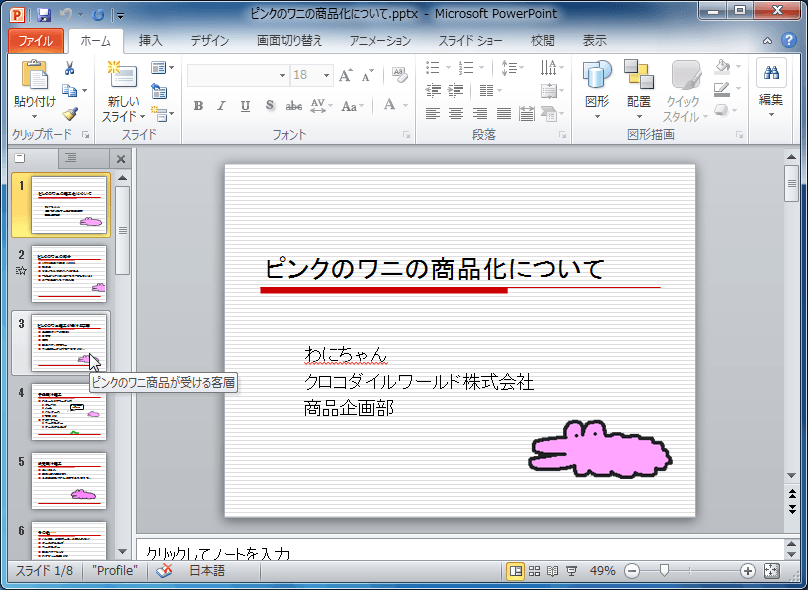Click "Profile" theme name in status bar
Viewport: 808px width, 590px height.
[x=115, y=570]
